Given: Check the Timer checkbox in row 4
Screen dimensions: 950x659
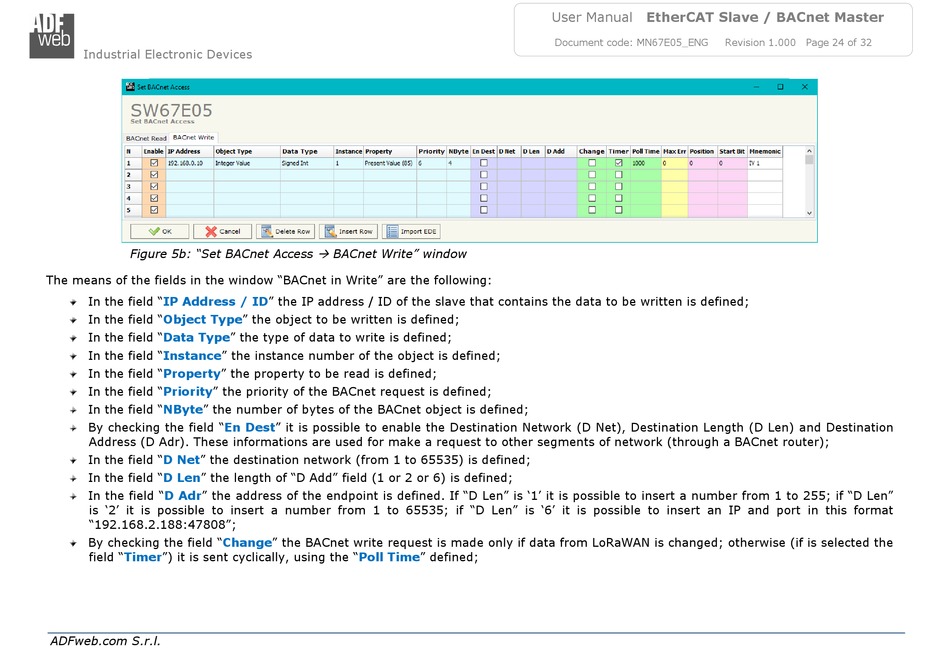Looking at the screenshot, I should click(619, 198).
